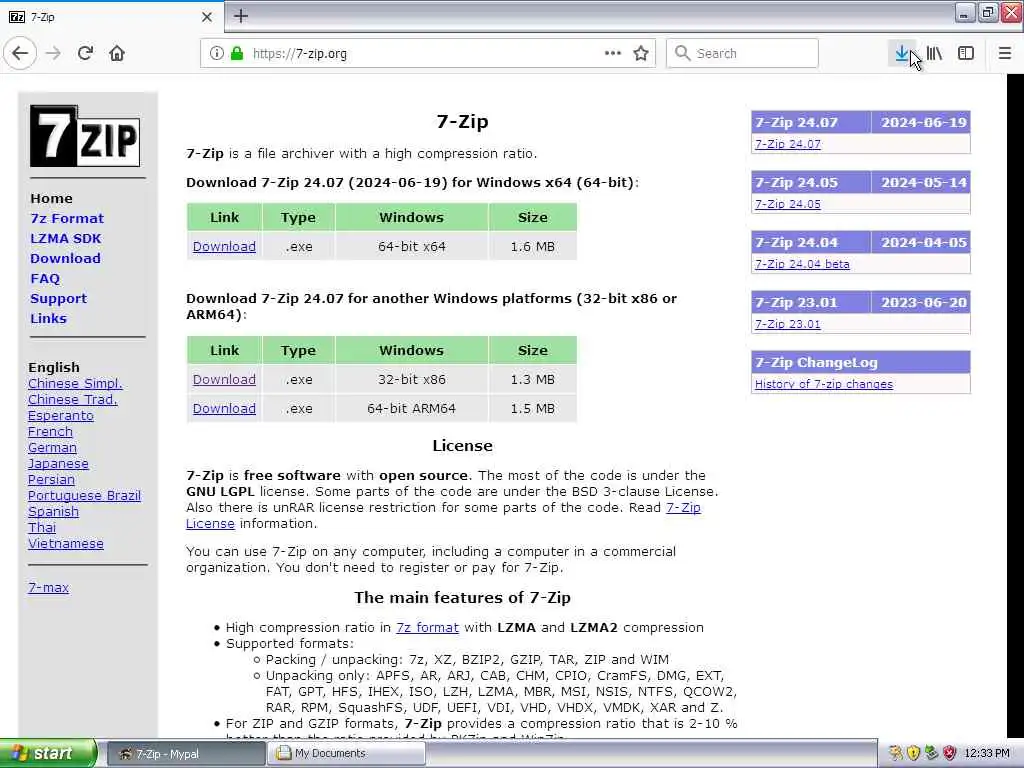Download the 64-bit ARM64 .exe installer
Viewport: 1024px width, 768px height.
point(224,409)
